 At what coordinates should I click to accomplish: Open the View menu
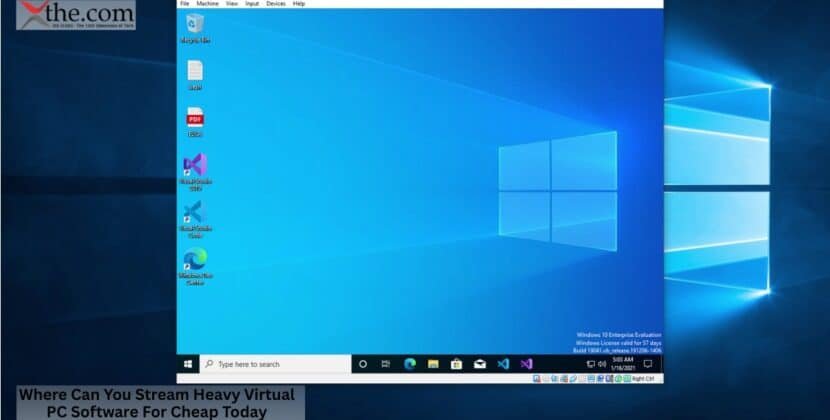pyautogui.click(x=232, y=4)
